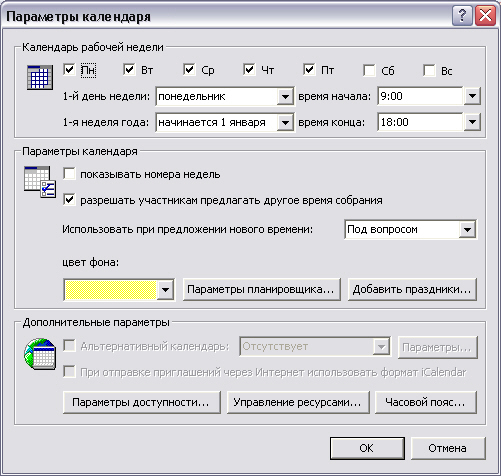Click the время начала 9:00 field
501x476 pixels.
point(420,96)
